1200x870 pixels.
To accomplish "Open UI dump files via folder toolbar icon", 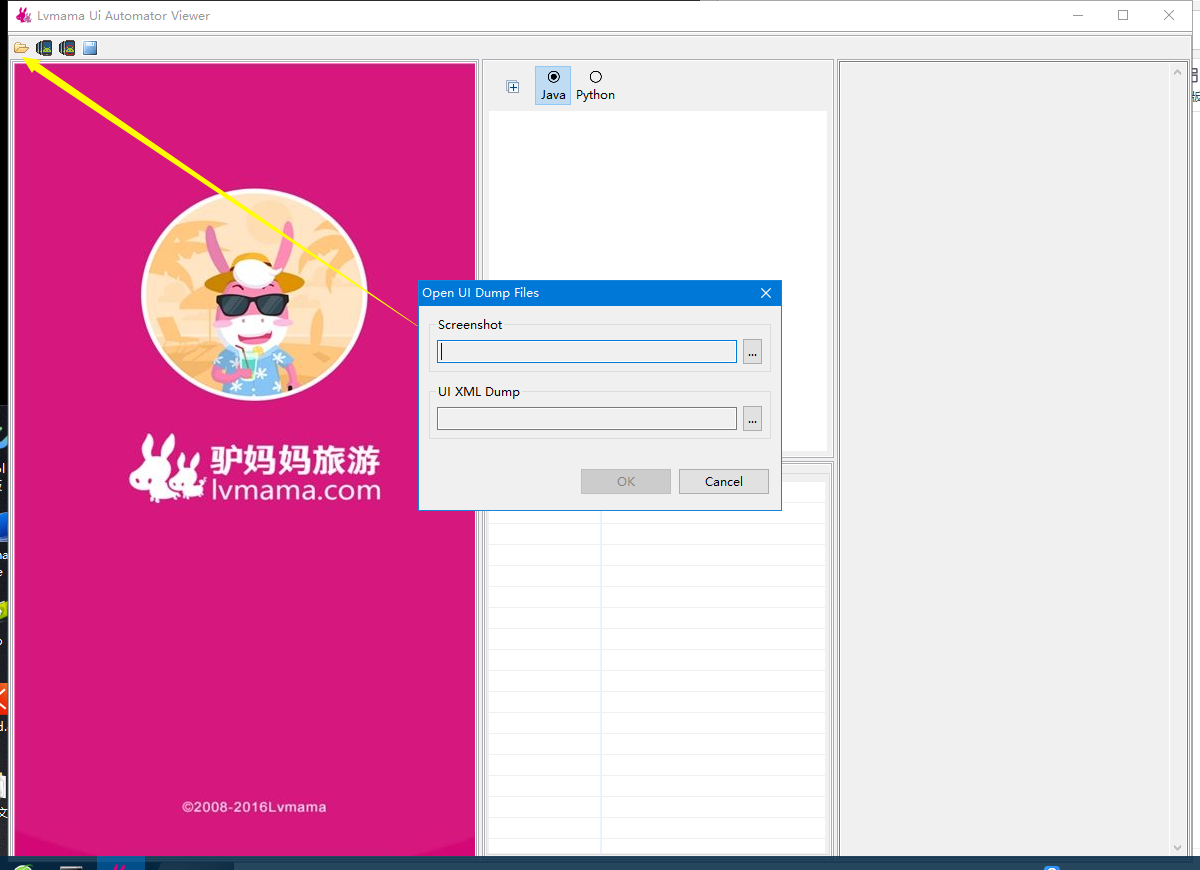I will 20,47.
